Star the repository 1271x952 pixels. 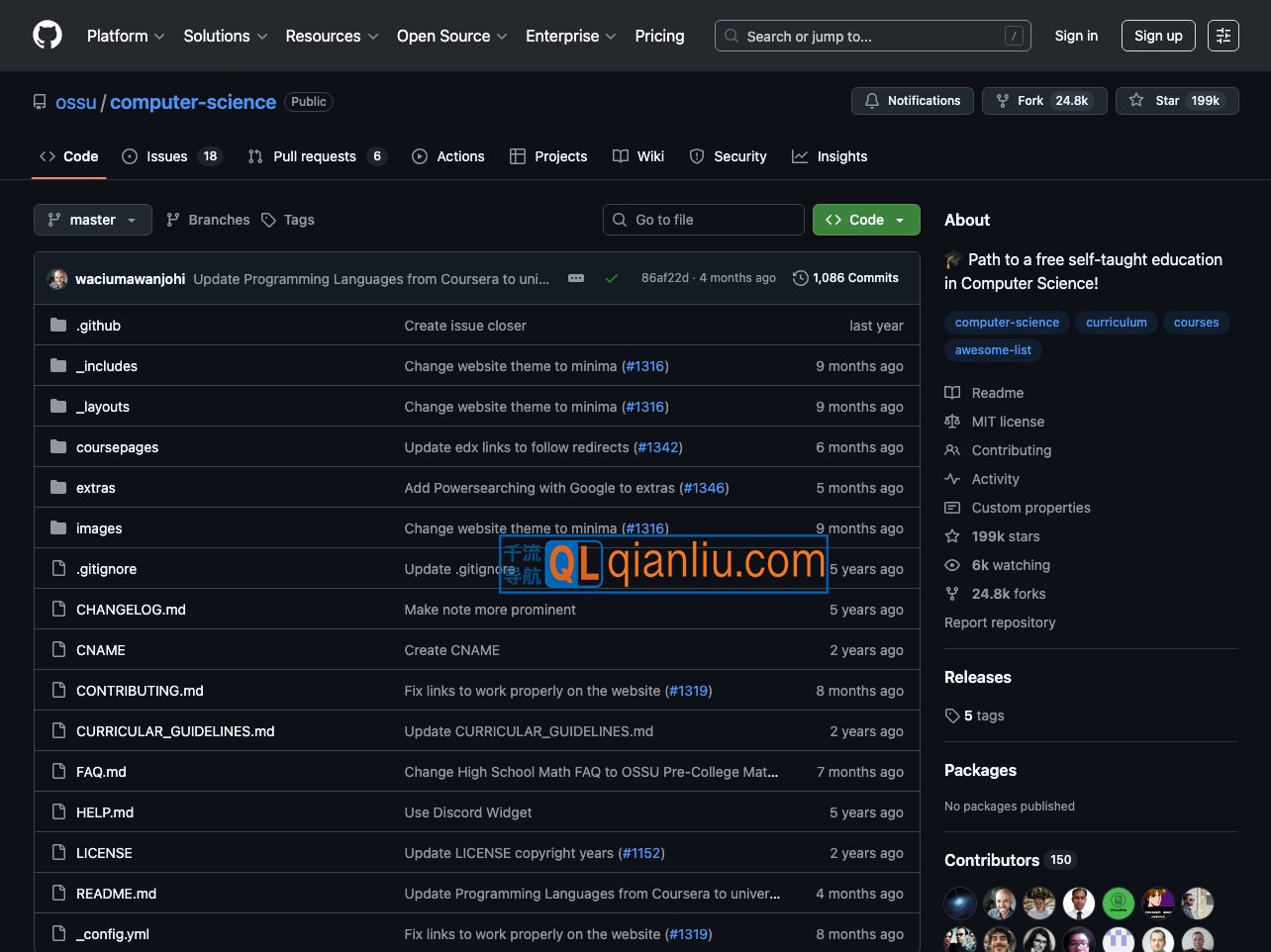tap(1176, 101)
